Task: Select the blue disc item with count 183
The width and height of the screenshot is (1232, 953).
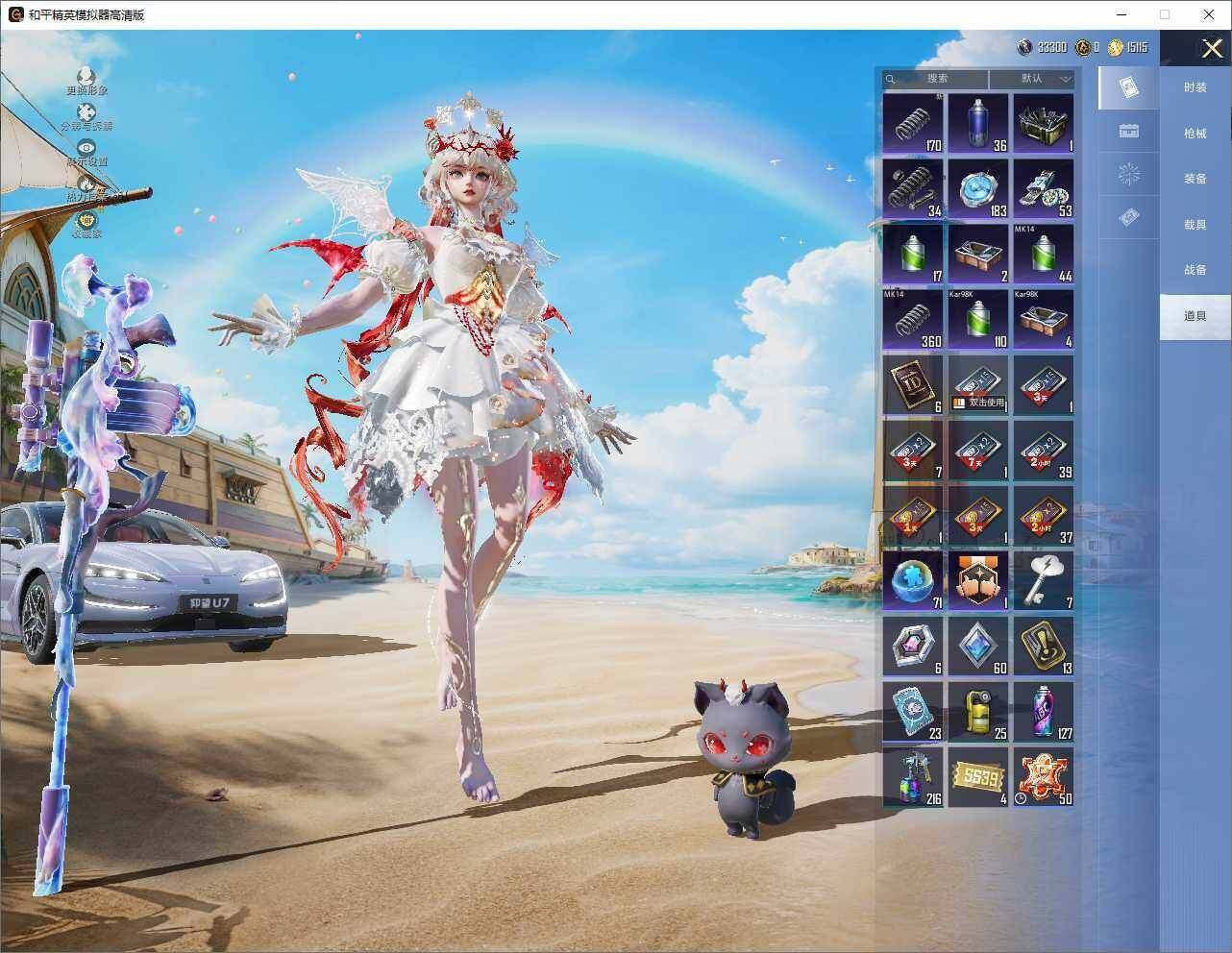Action: (x=978, y=188)
